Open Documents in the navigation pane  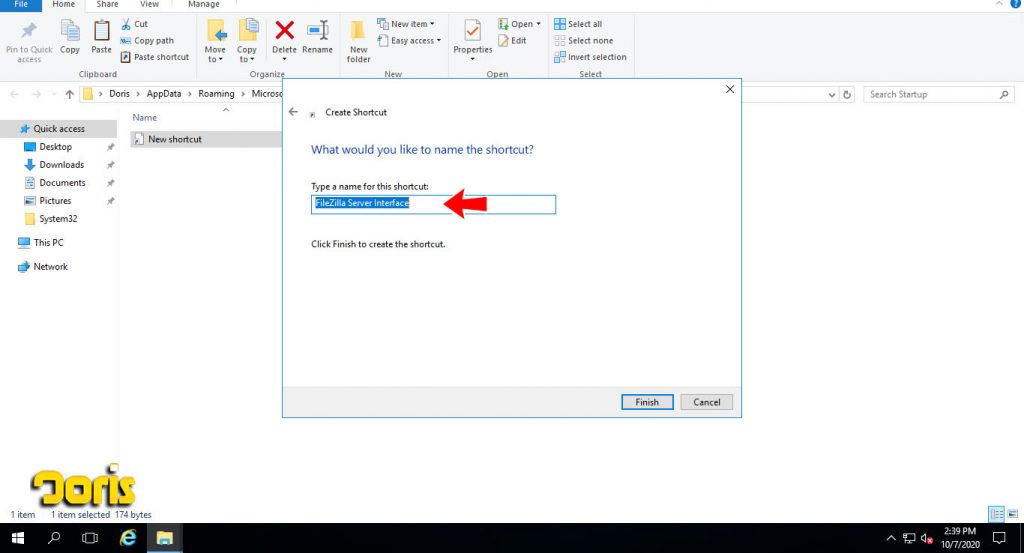pos(62,183)
